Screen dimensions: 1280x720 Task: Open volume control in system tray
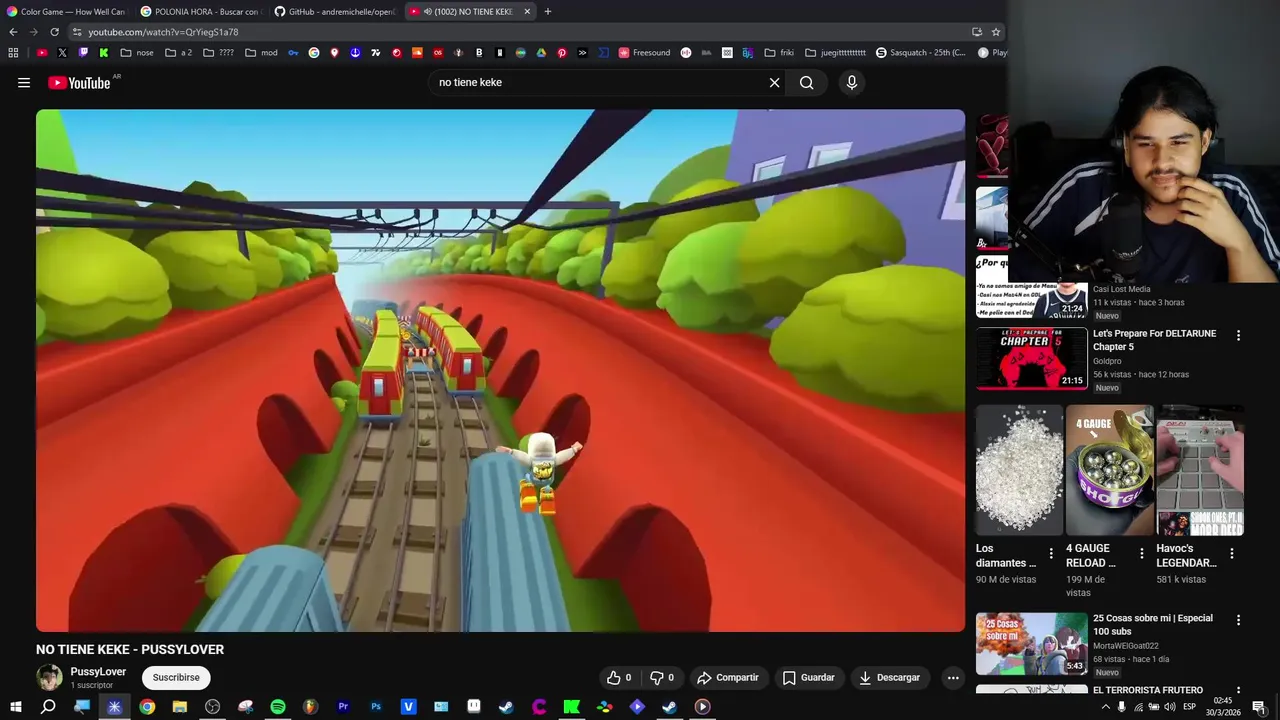[x=1170, y=707]
